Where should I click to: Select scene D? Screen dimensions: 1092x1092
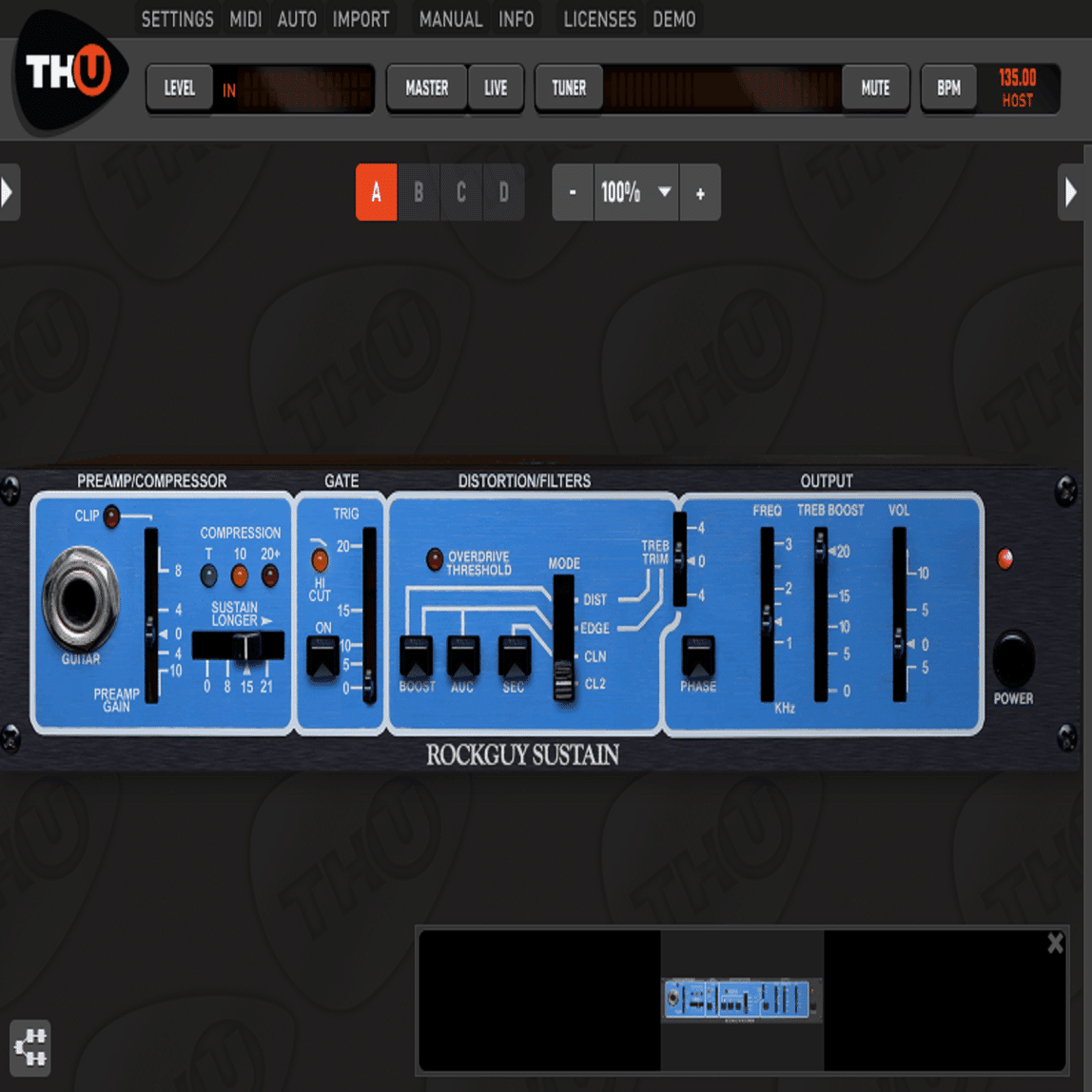pyautogui.click(x=503, y=192)
